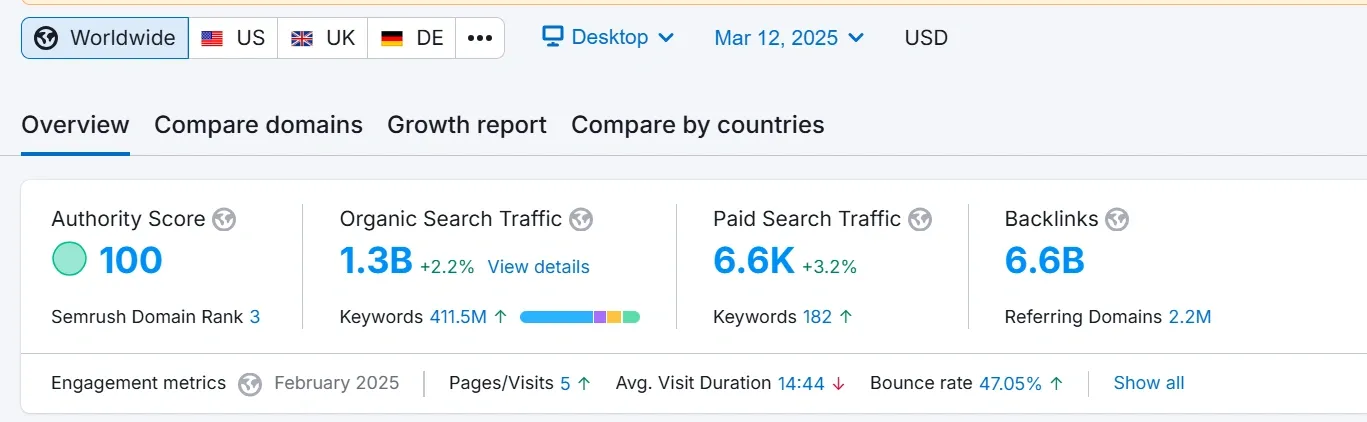This screenshot has height=422, width=1367.
Task: Open the Compare by countries tab
Action: coord(698,125)
